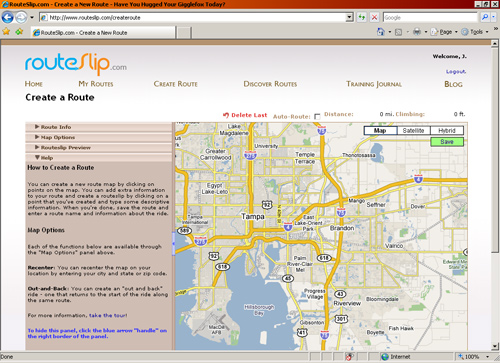This screenshot has width=500, height=363.
Task: Click the Add to Favorites icon
Action: point(19,32)
